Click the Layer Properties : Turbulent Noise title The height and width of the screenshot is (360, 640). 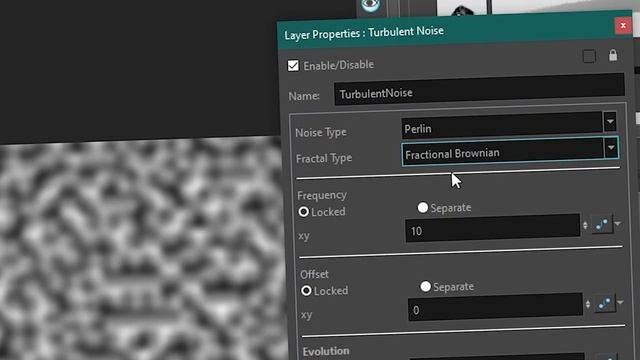[x=364, y=33]
